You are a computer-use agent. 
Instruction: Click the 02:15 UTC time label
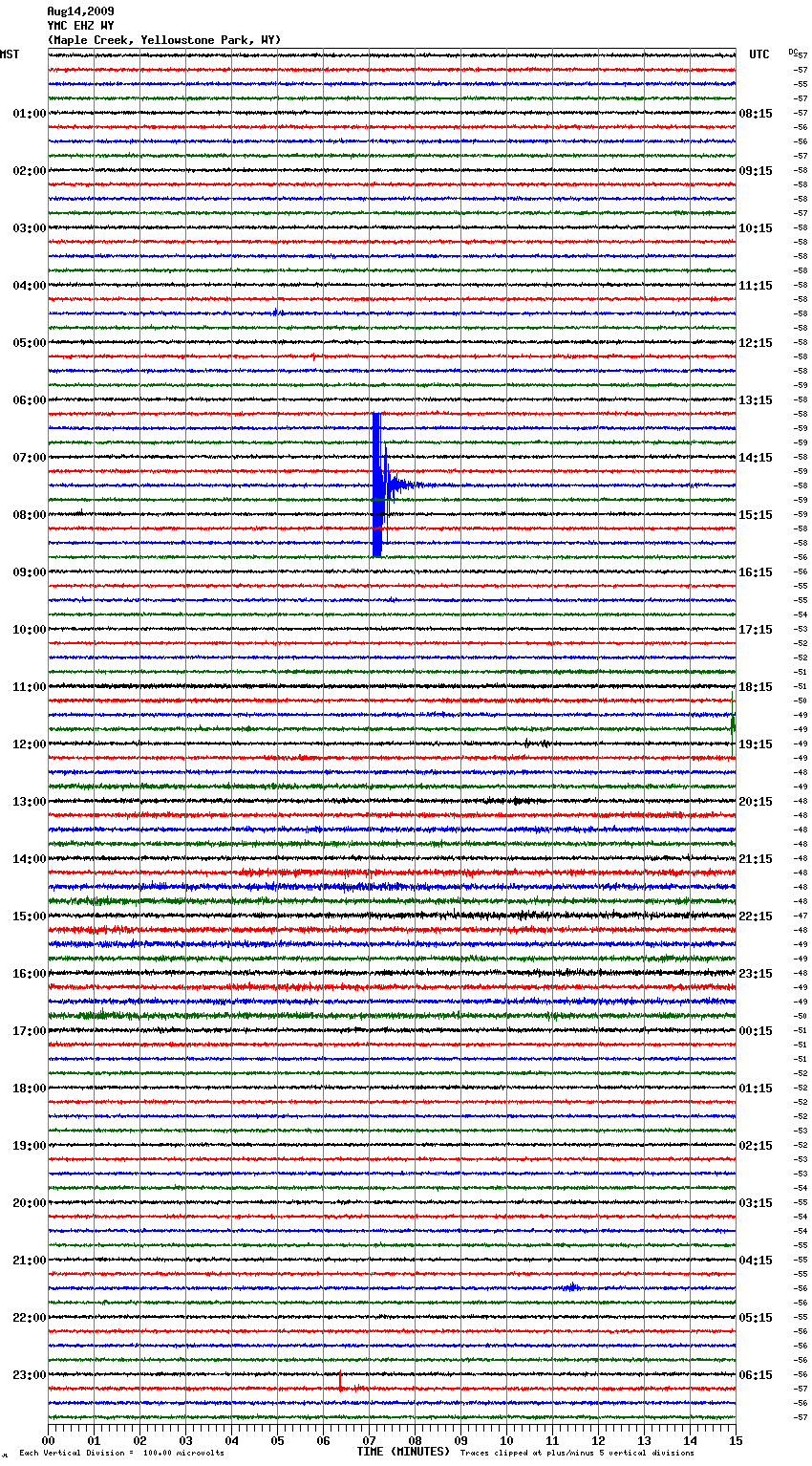pos(756,1146)
